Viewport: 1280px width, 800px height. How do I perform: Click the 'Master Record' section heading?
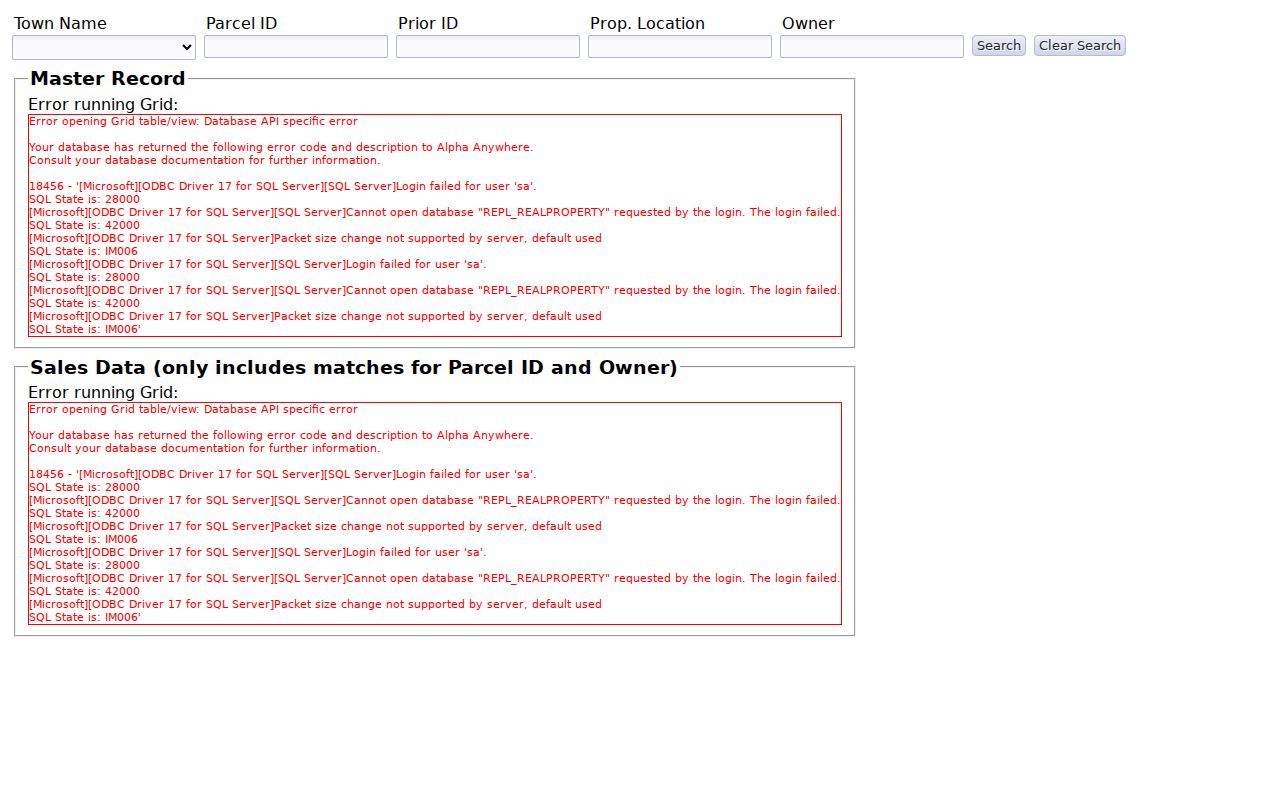(108, 79)
